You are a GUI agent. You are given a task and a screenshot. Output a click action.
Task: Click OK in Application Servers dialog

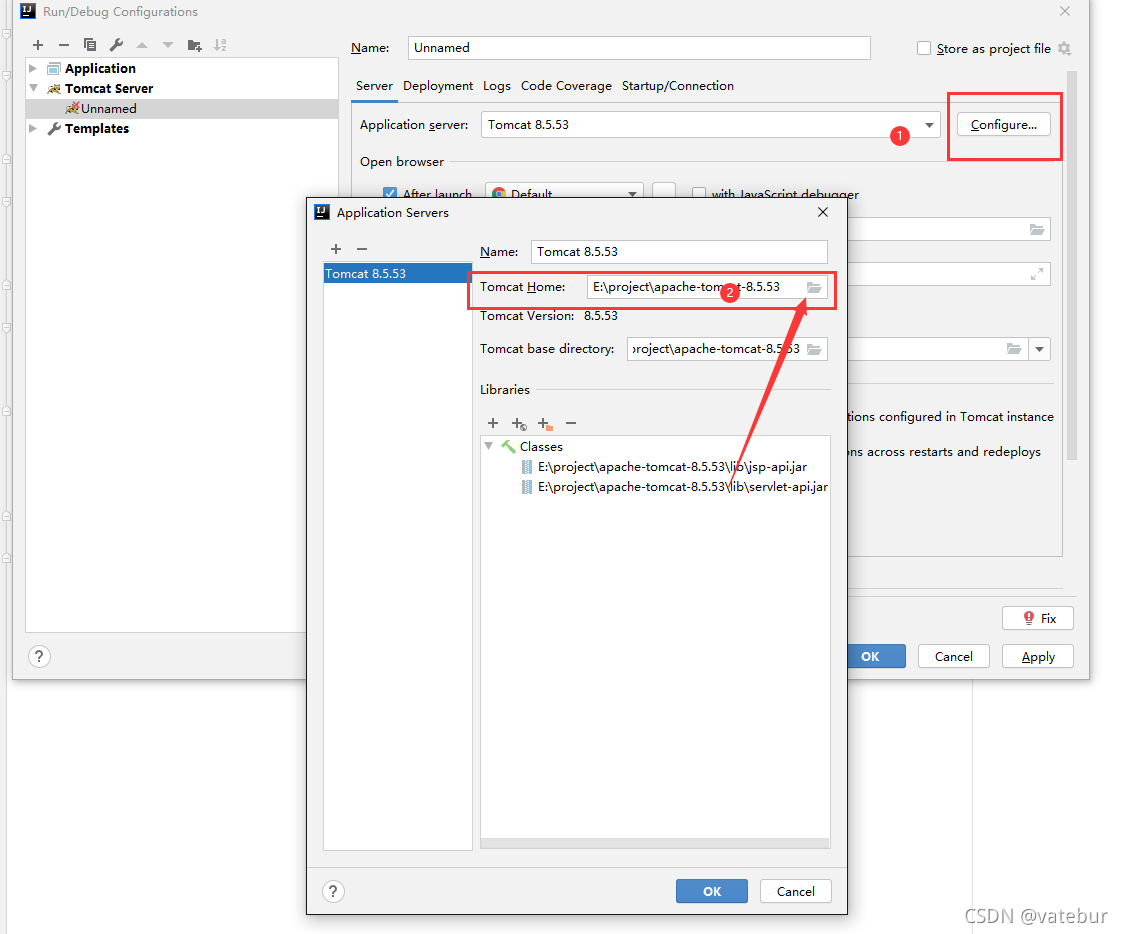(712, 891)
